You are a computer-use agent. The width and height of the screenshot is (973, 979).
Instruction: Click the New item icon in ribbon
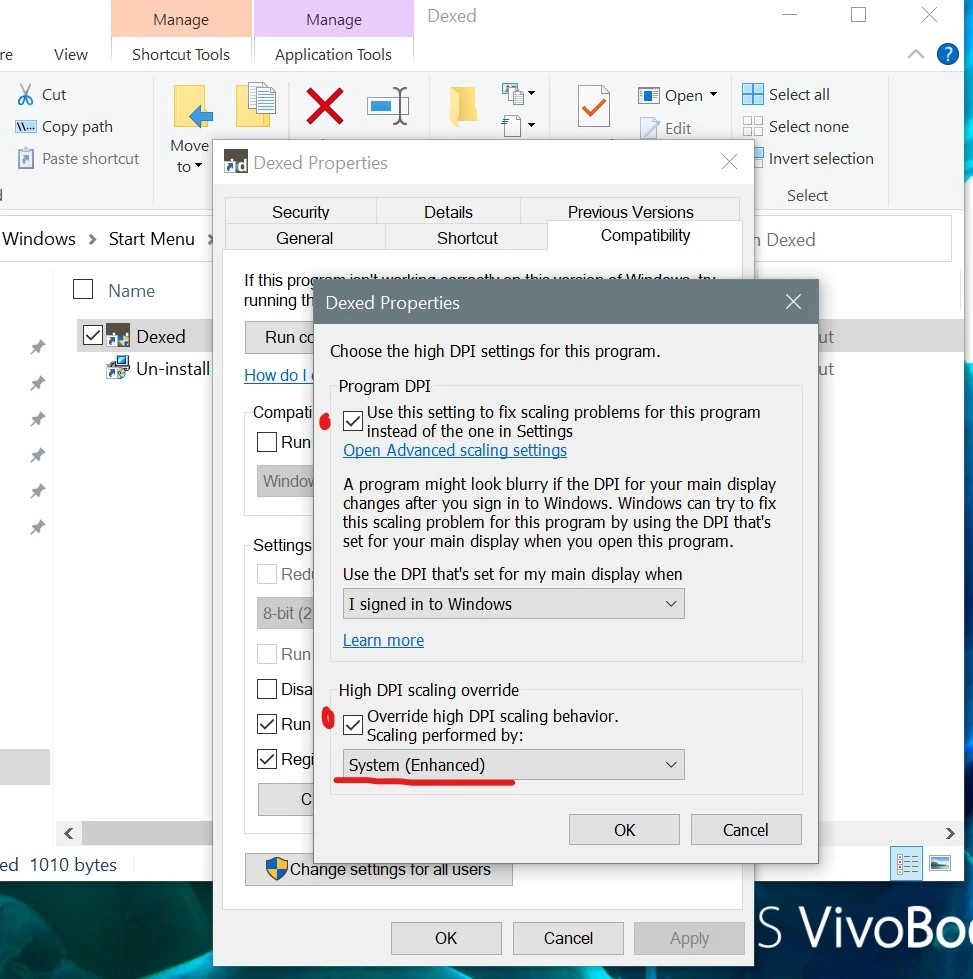click(x=513, y=94)
